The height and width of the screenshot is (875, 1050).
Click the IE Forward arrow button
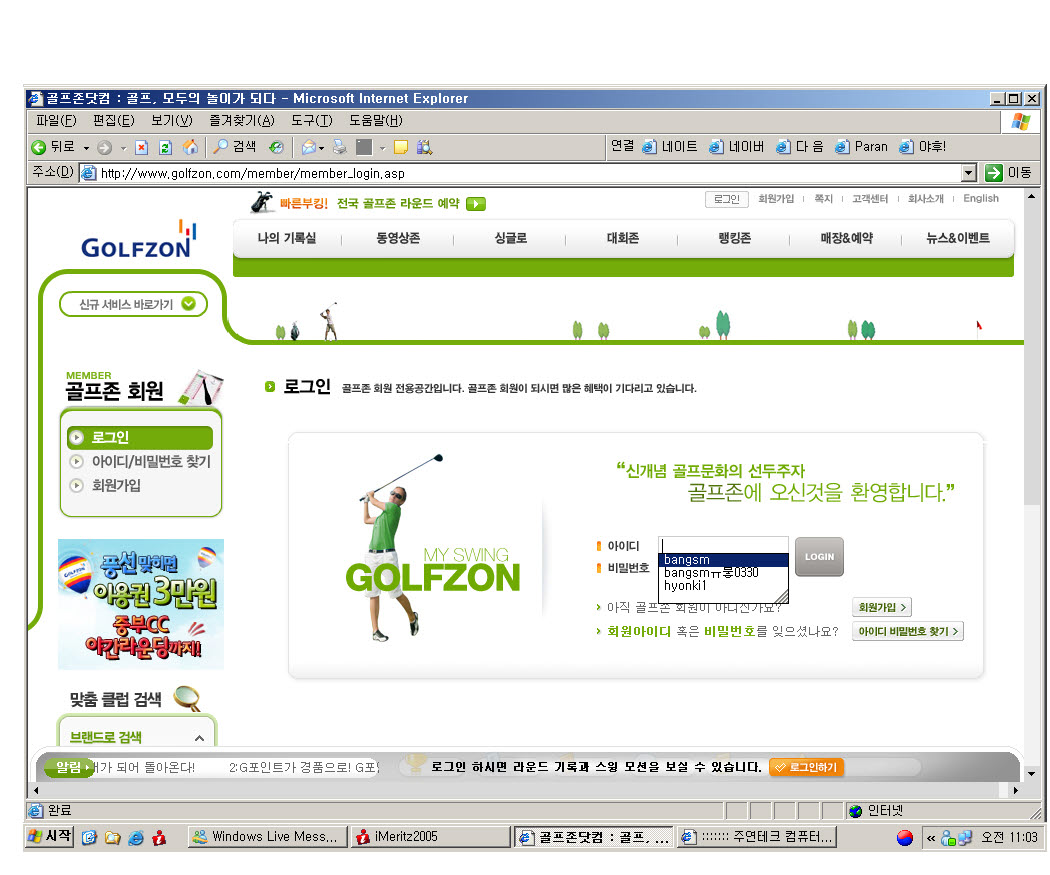point(104,147)
